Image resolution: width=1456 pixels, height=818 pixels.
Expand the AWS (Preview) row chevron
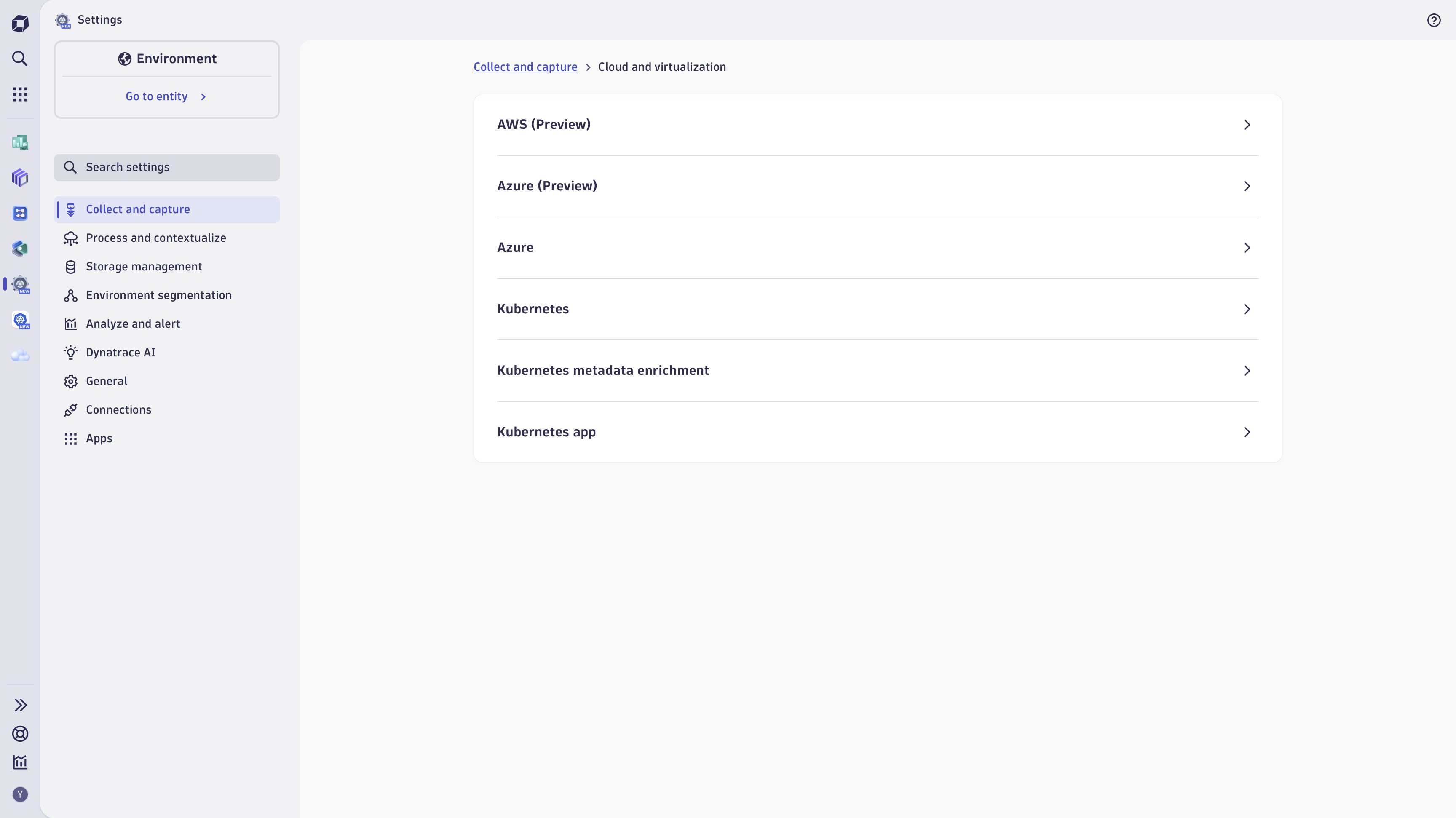[x=1247, y=125]
